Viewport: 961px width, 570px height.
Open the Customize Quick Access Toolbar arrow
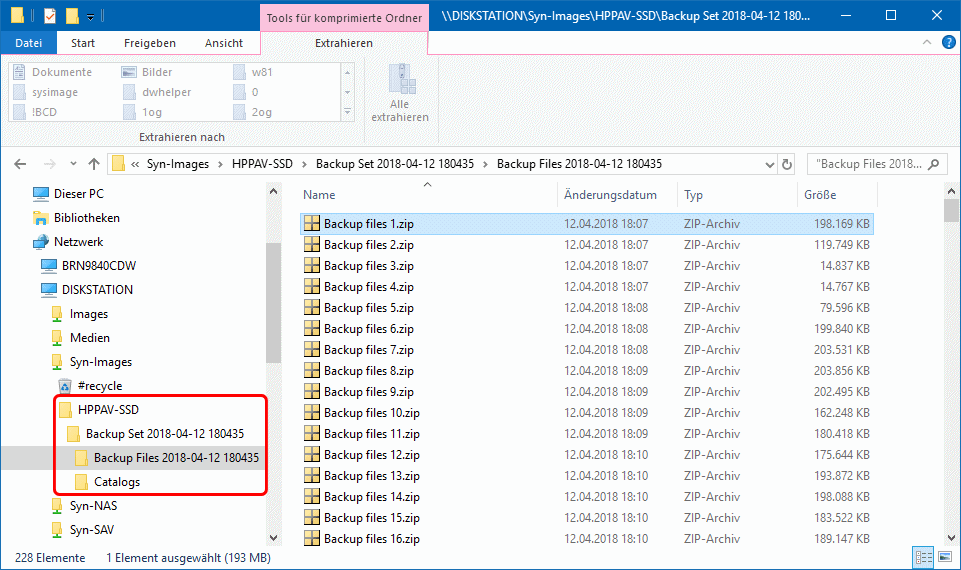pyautogui.click(x=90, y=17)
